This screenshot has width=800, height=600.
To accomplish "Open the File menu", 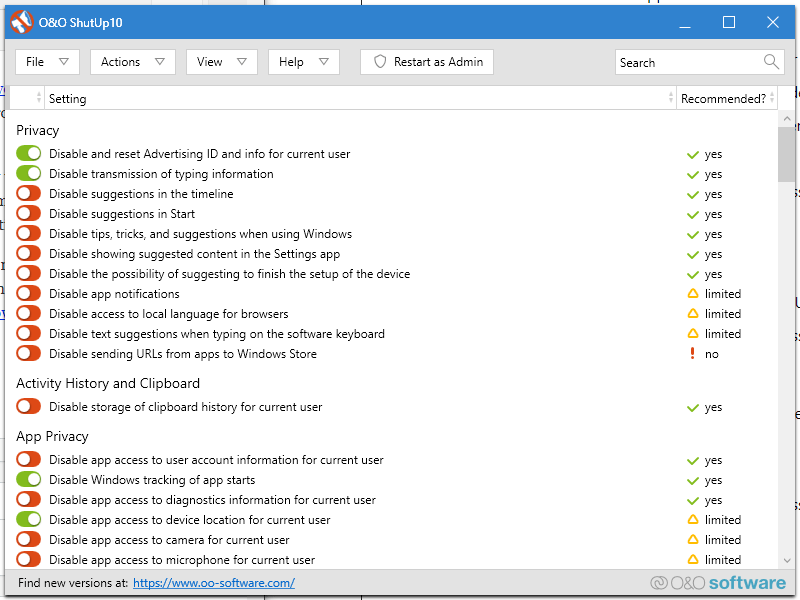I will [47, 62].
